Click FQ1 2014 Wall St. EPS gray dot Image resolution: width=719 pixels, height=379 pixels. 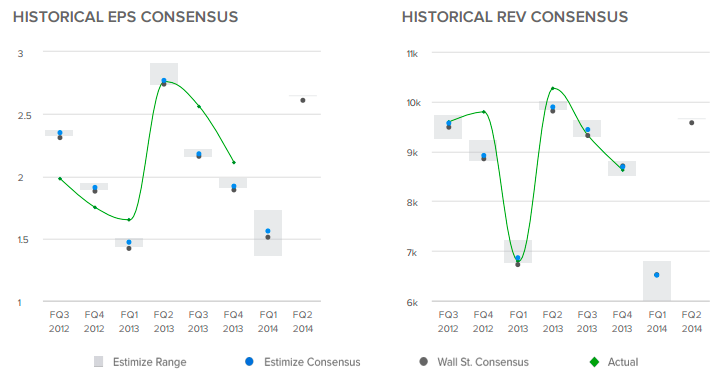268,237
